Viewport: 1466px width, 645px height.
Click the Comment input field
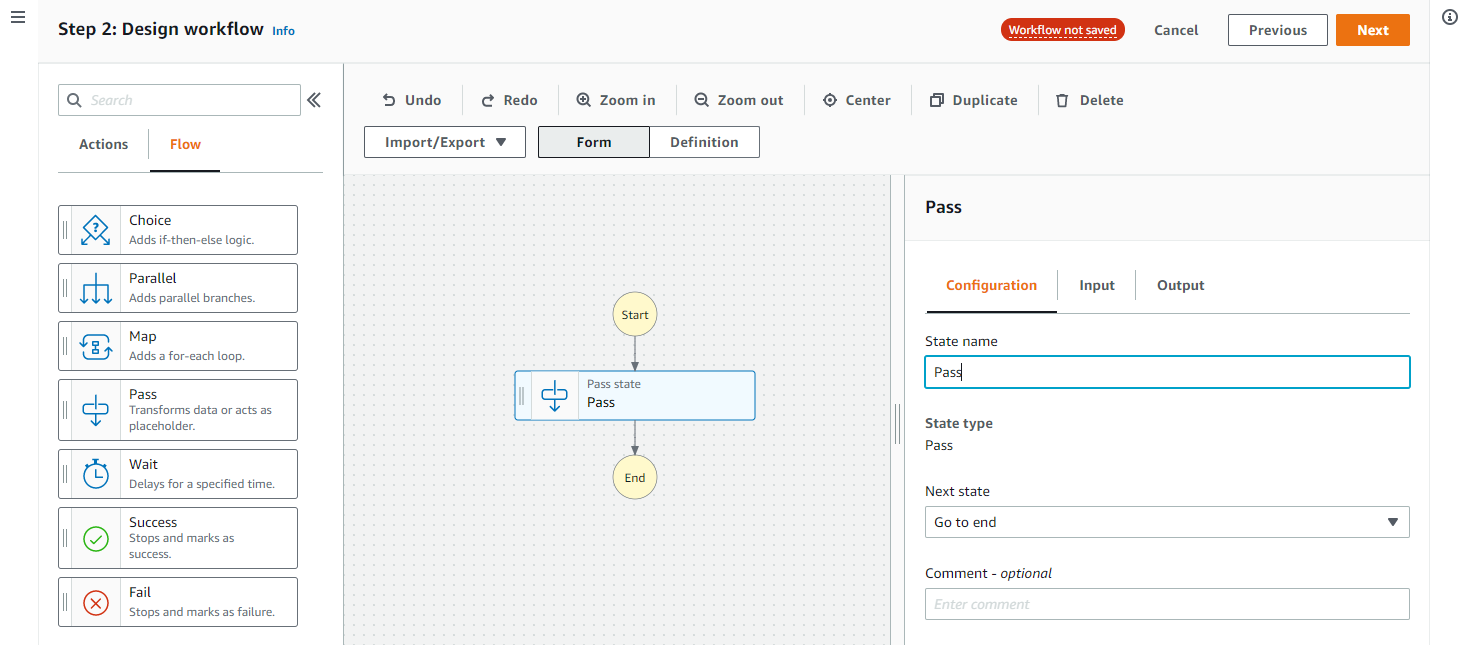[x=1167, y=604]
